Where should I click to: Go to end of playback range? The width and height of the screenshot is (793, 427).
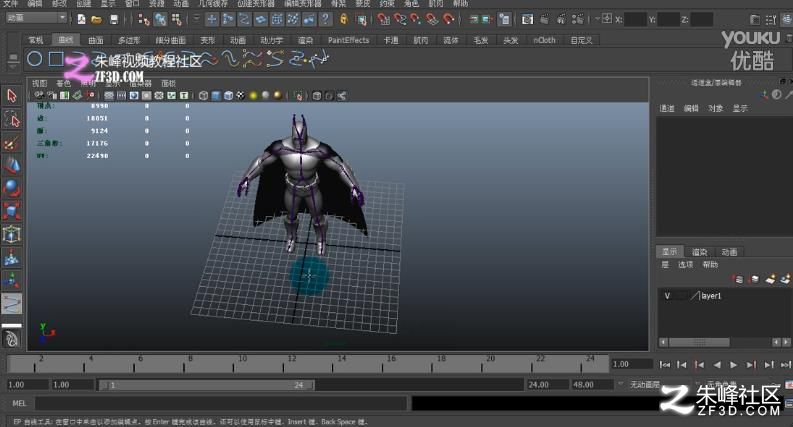coord(785,364)
